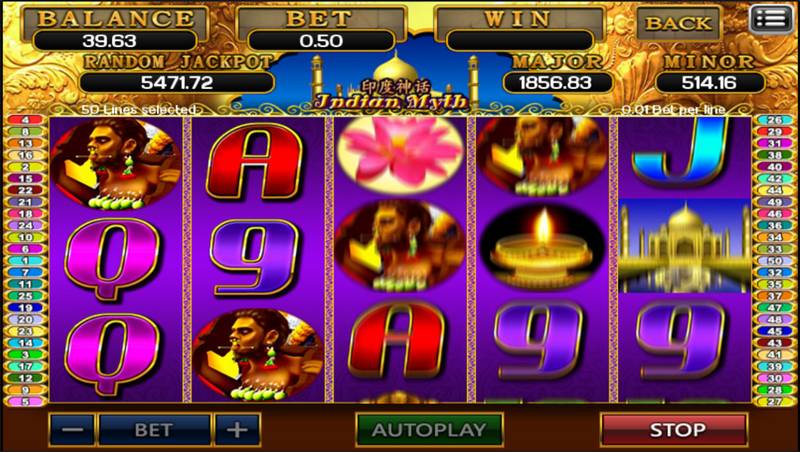Click the BACK button
Image resolution: width=800 pixels, height=452 pixels.
(x=678, y=23)
